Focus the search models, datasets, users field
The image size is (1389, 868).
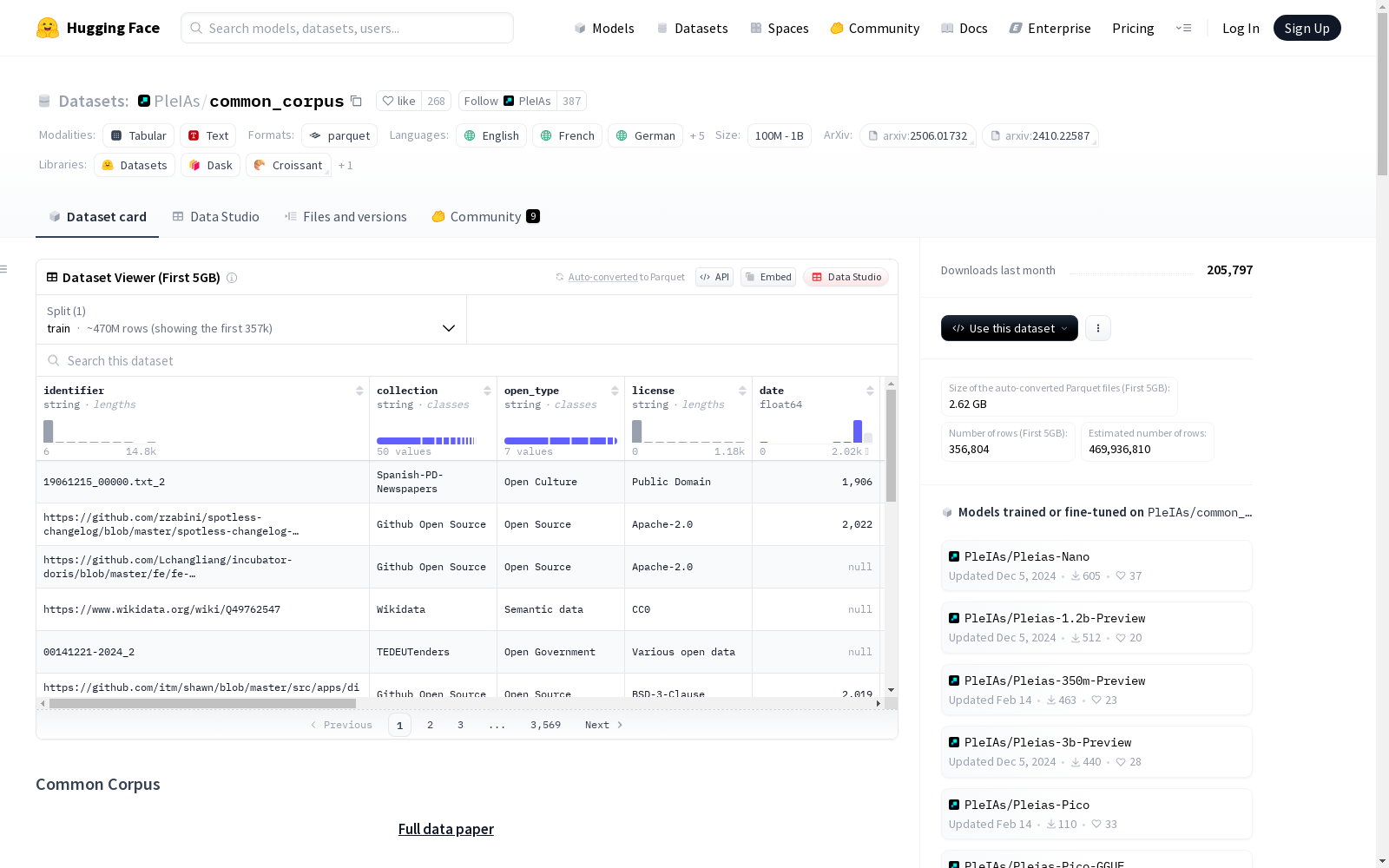pos(347,28)
